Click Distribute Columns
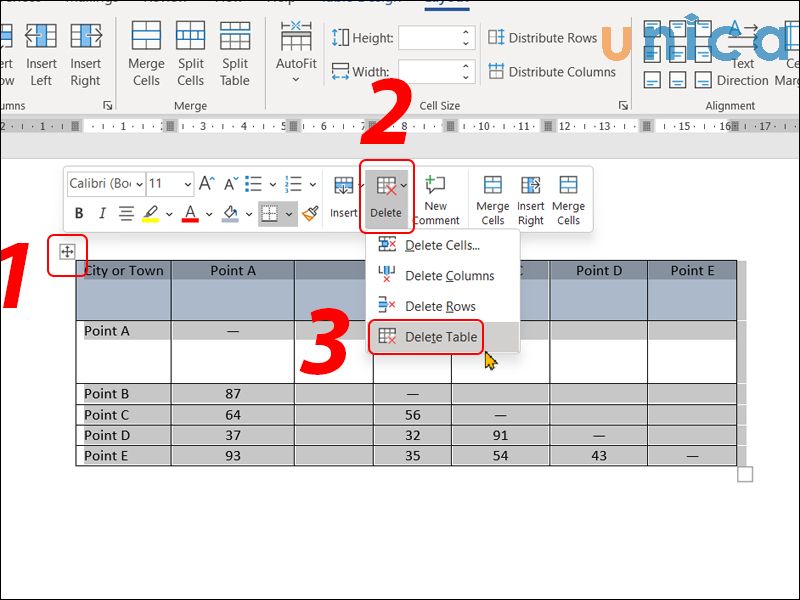Image resolution: width=800 pixels, height=600 pixels. point(552,71)
